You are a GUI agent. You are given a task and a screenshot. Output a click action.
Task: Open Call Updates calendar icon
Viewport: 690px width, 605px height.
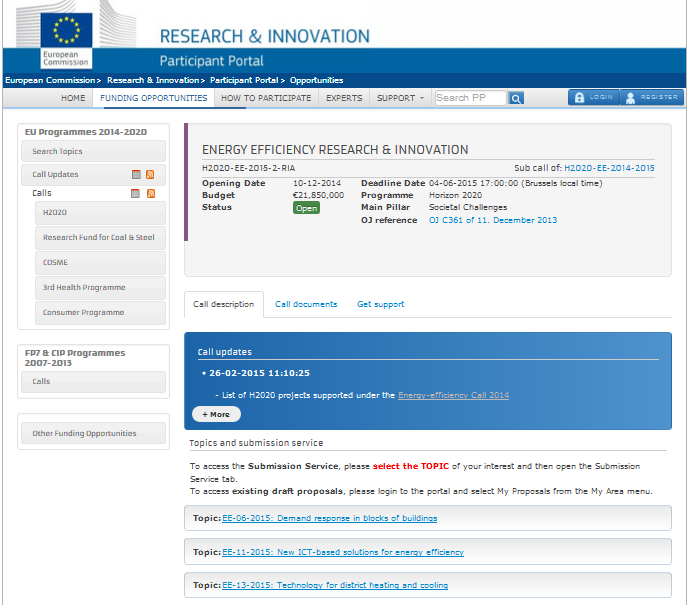136,174
